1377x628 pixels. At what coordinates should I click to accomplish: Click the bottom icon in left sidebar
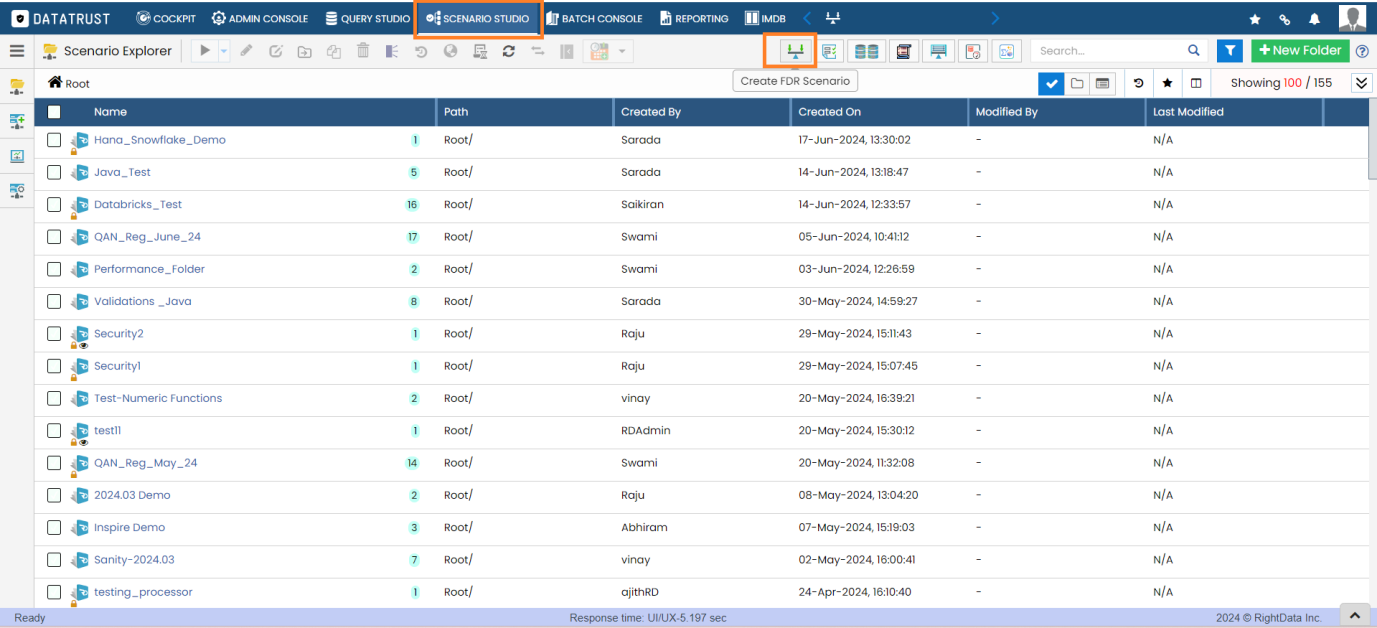[17, 190]
